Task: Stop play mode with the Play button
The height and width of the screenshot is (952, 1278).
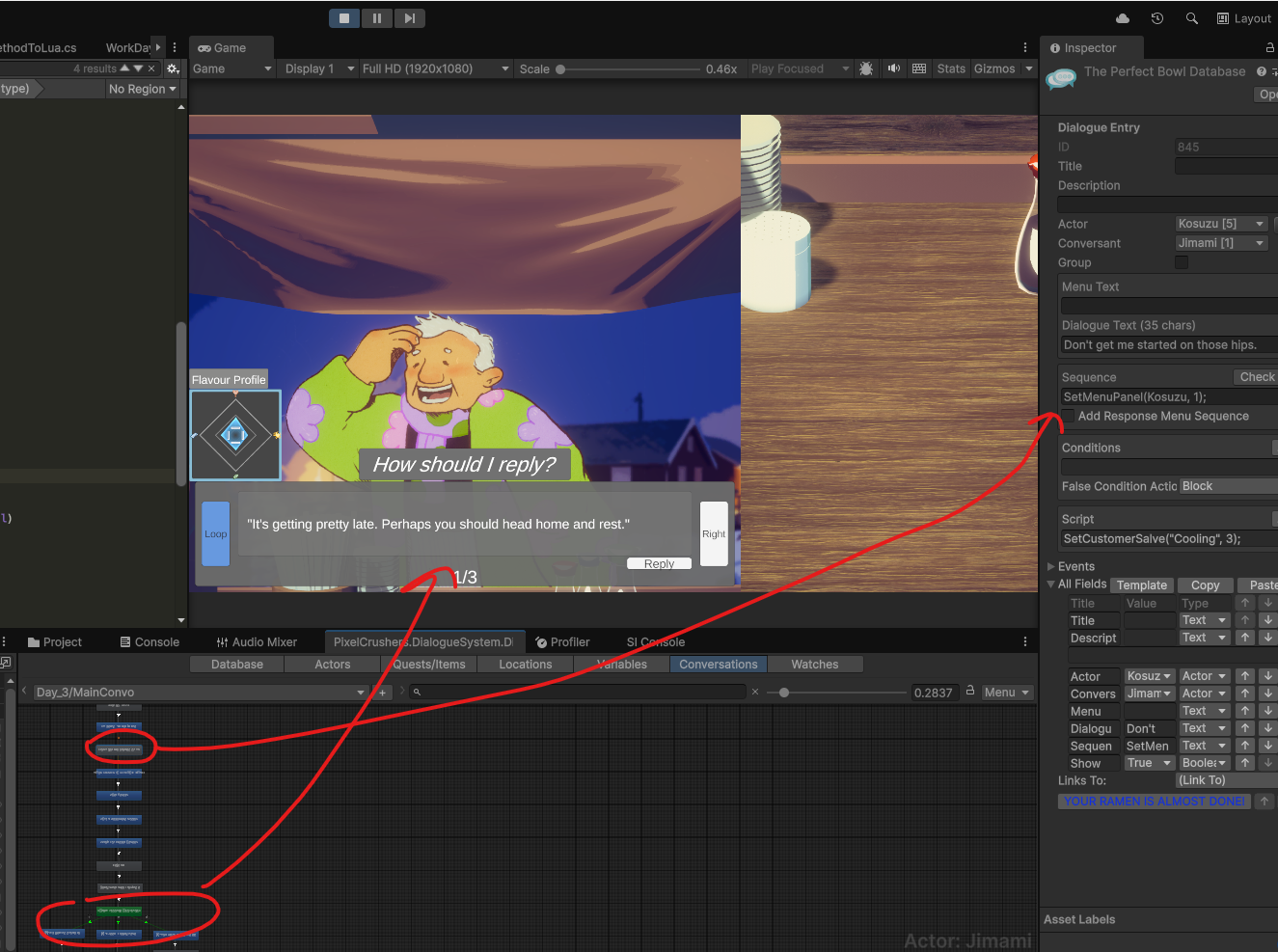Action: 344,18
